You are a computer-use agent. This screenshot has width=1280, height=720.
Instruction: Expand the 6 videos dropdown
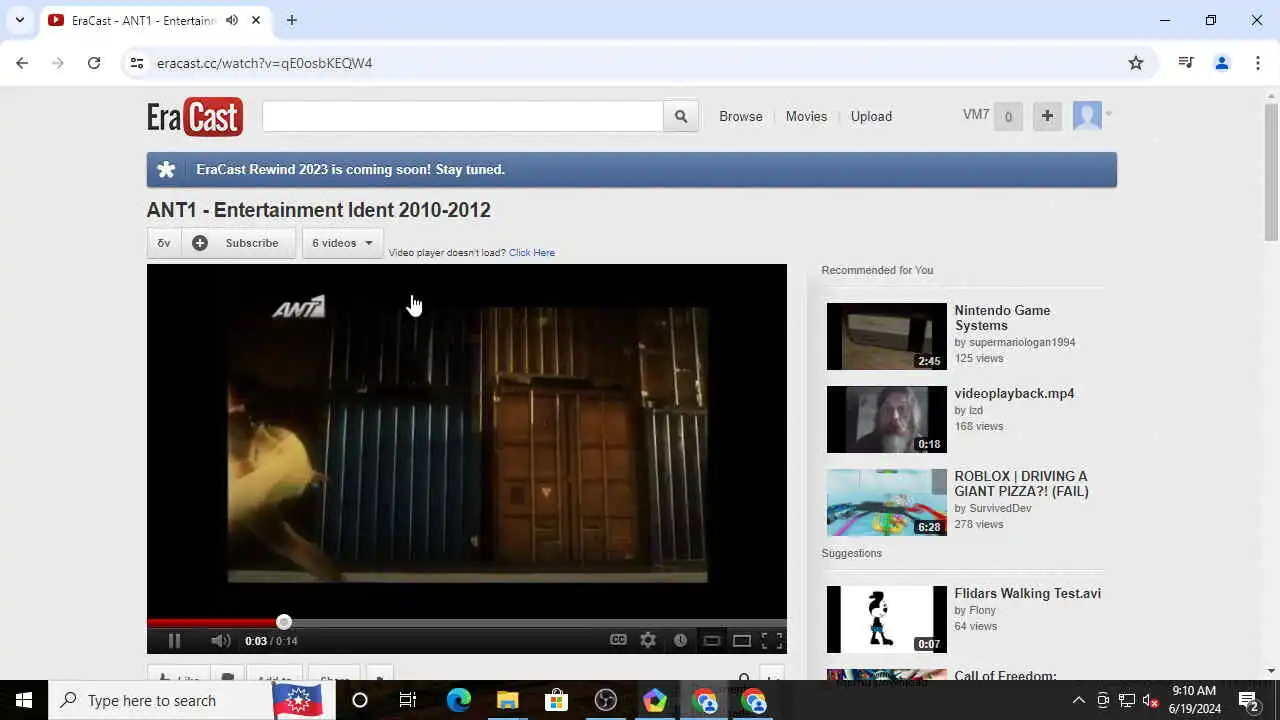(343, 243)
